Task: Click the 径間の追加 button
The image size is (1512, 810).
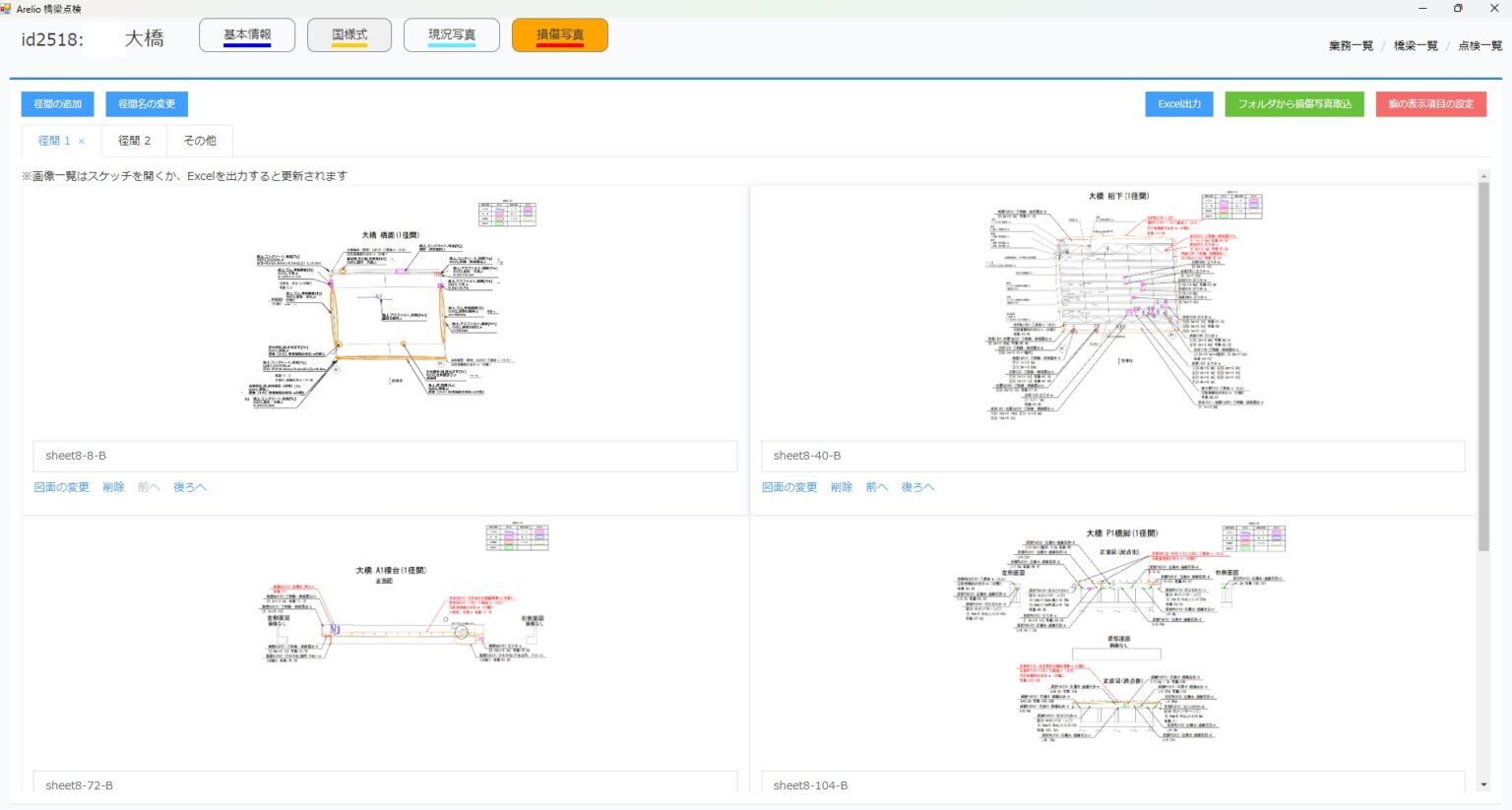Action: [58, 104]
